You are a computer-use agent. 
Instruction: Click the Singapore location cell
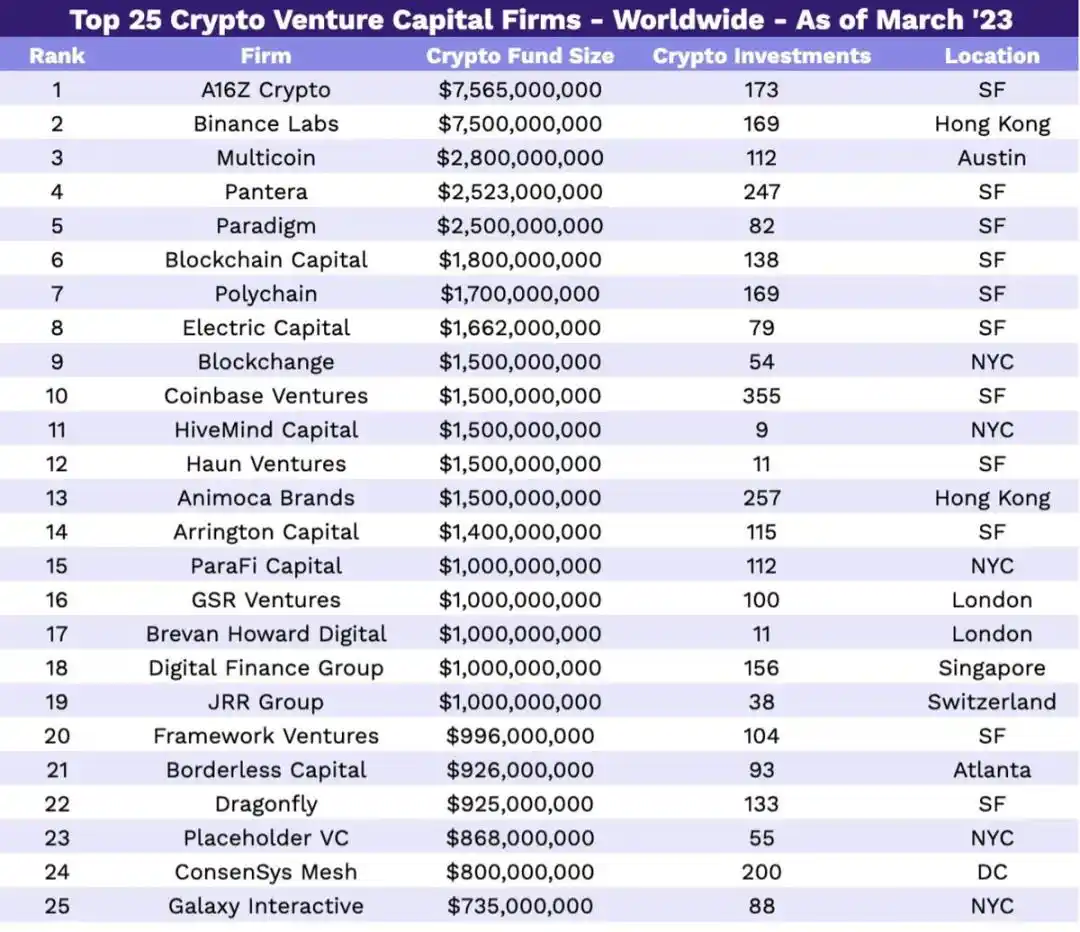[991, 668]
